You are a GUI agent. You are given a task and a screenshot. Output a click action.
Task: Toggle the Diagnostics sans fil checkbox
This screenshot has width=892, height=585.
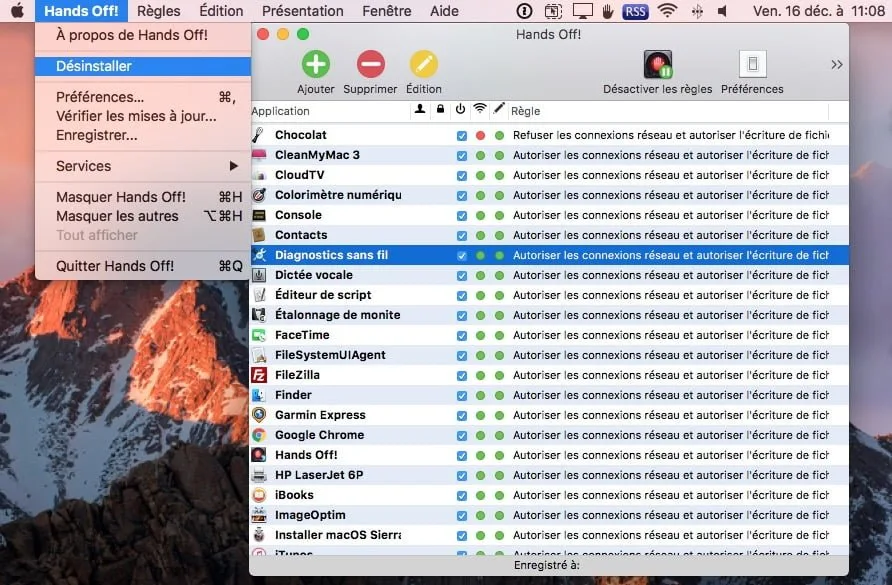(x=461, y=256)
